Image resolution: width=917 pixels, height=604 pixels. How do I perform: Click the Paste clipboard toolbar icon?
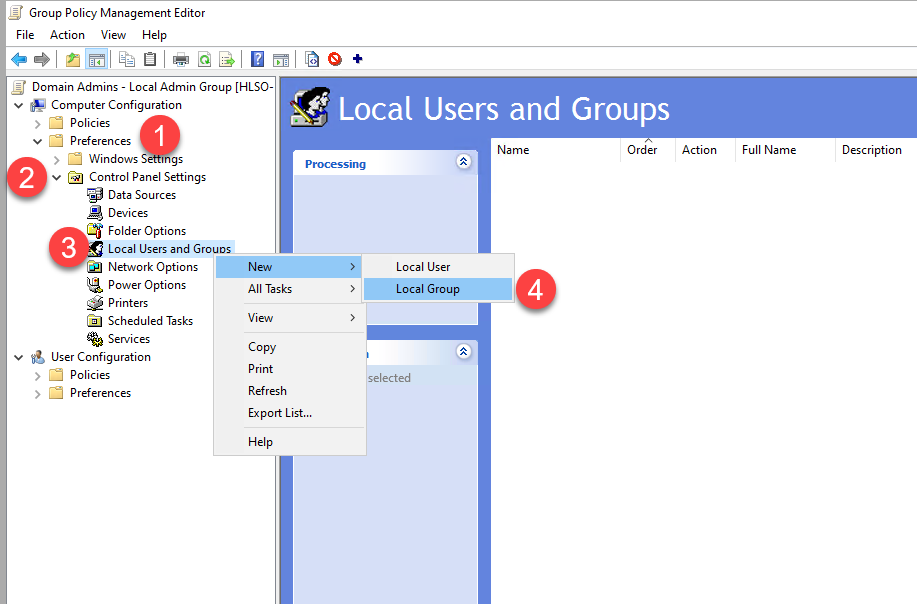[x=150, y=59]
